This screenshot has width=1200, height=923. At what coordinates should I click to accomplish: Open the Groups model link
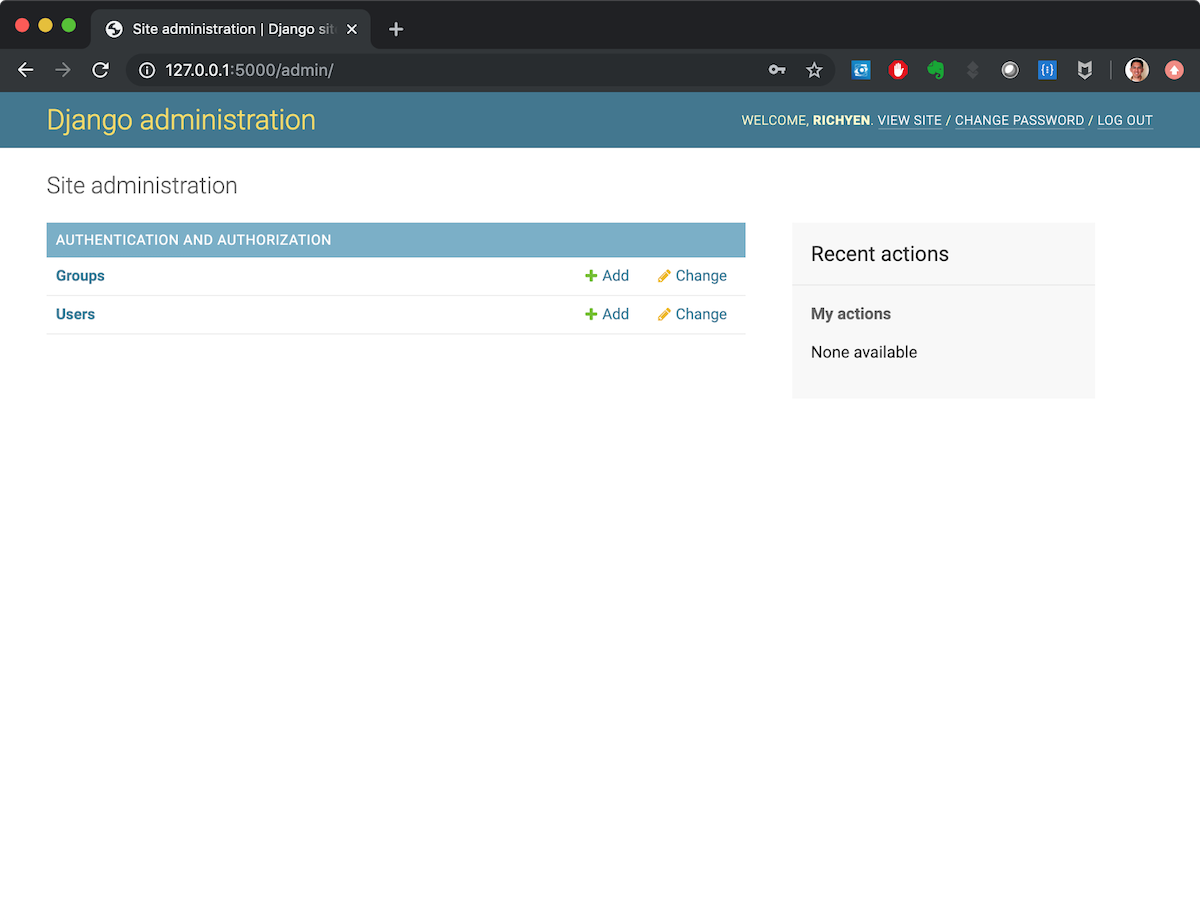tap(80, 276)
